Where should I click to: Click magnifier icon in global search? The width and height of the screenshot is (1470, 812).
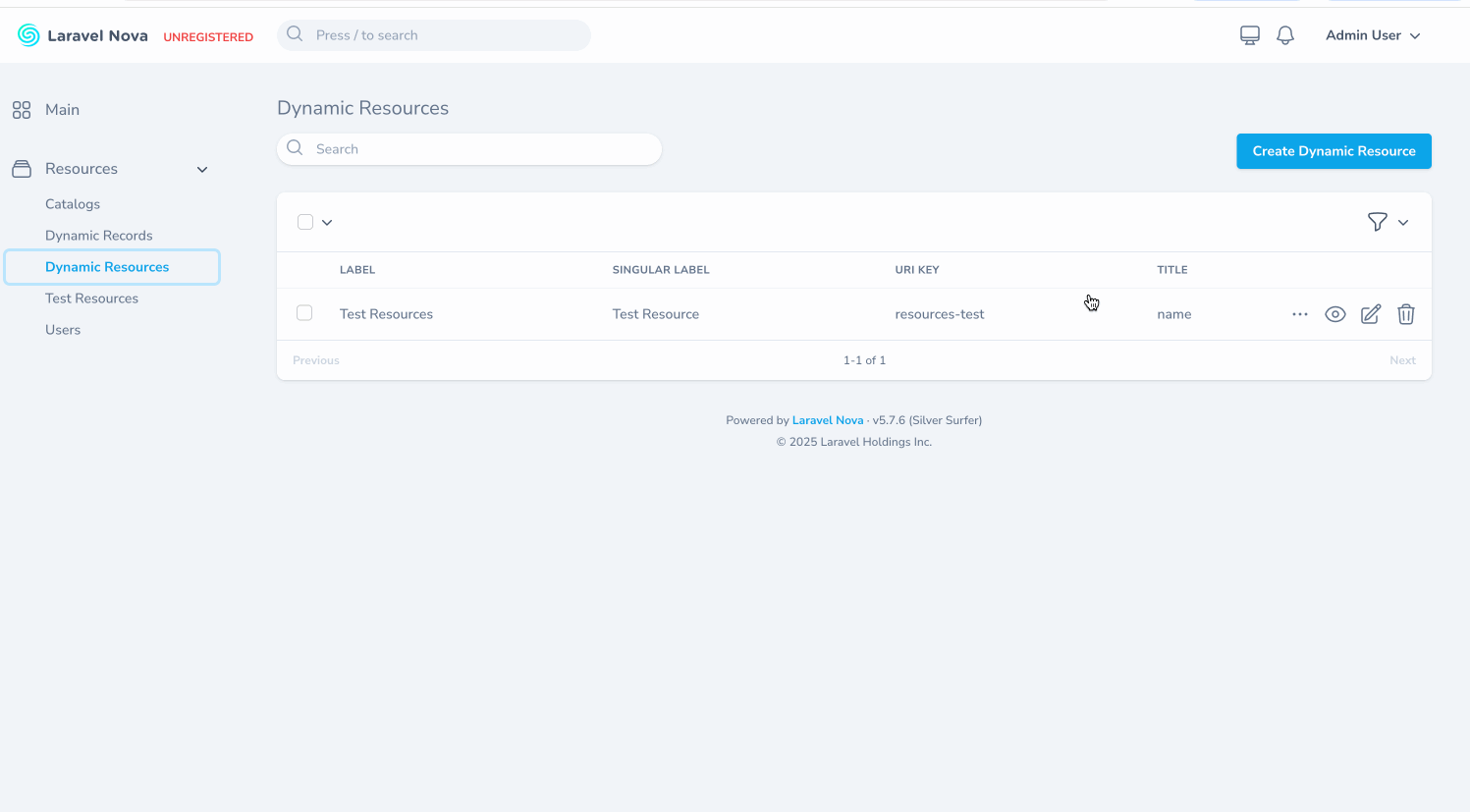click(x=295, y=34)
